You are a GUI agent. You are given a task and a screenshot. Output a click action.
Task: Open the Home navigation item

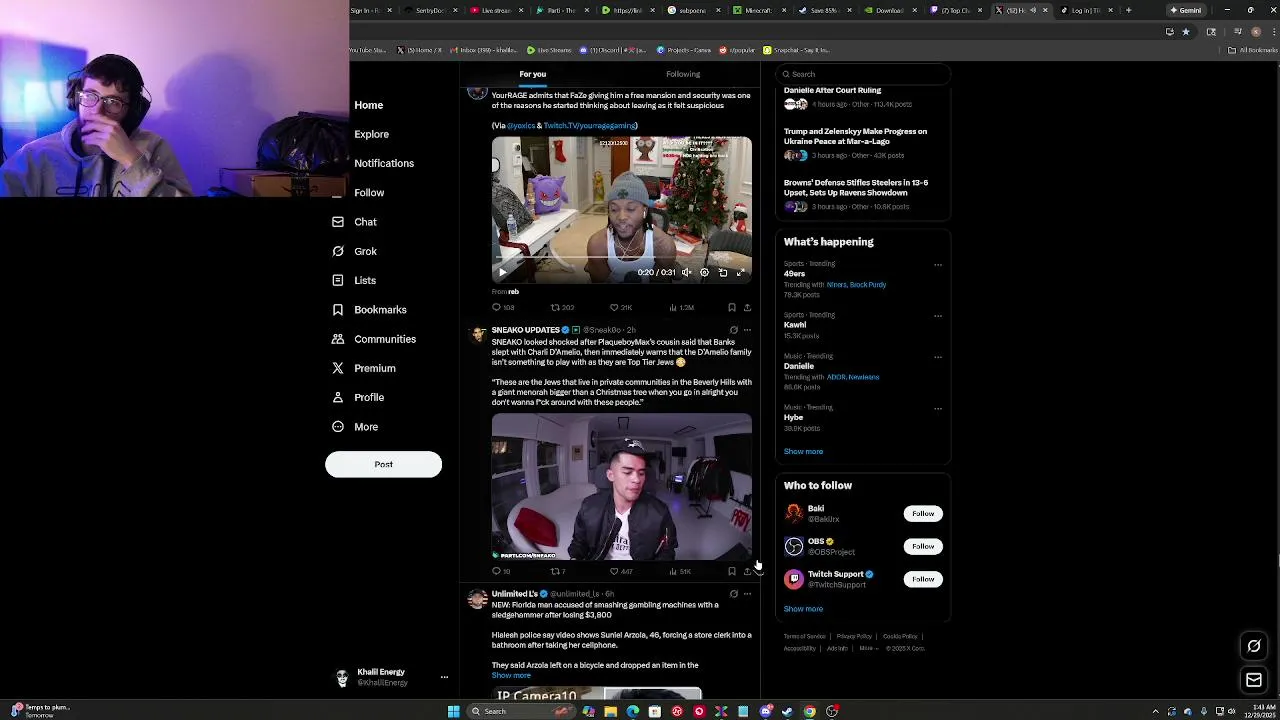point(368,105)
